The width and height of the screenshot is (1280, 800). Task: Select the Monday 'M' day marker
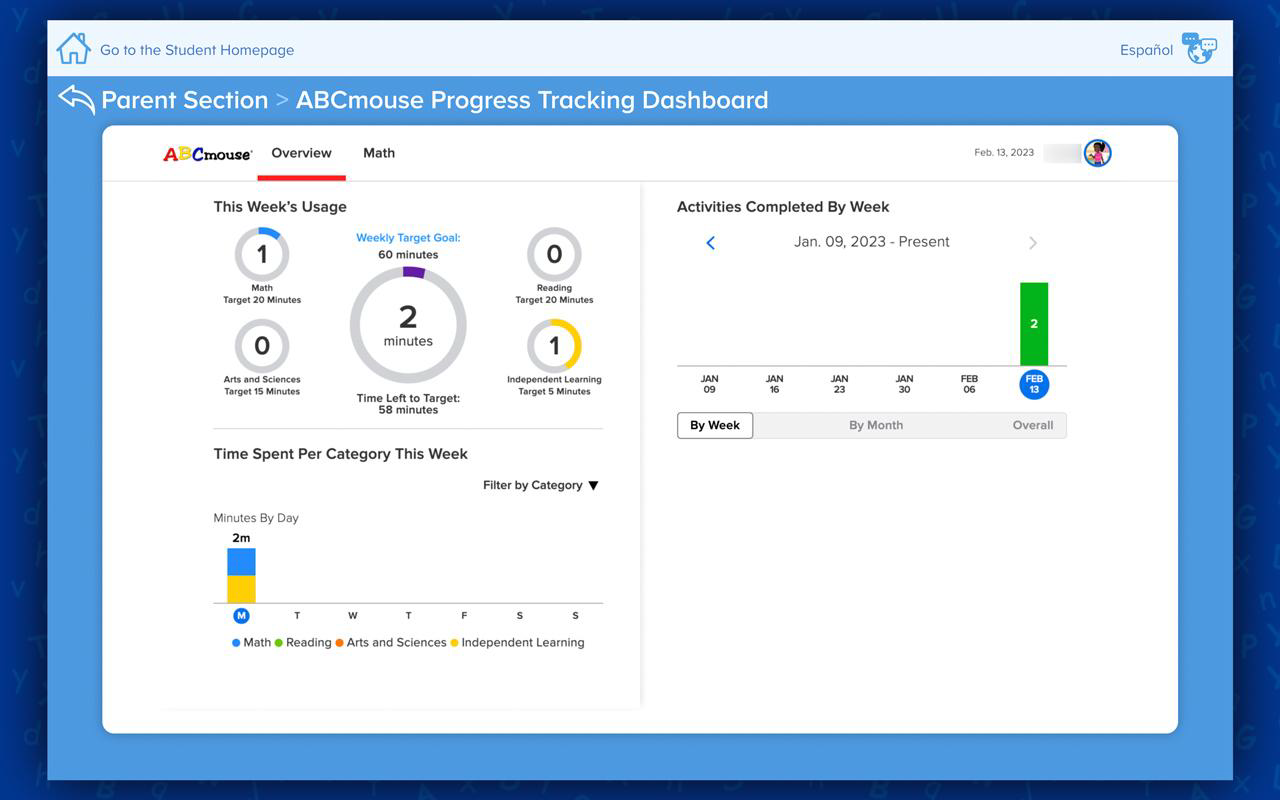click(241, 616)
